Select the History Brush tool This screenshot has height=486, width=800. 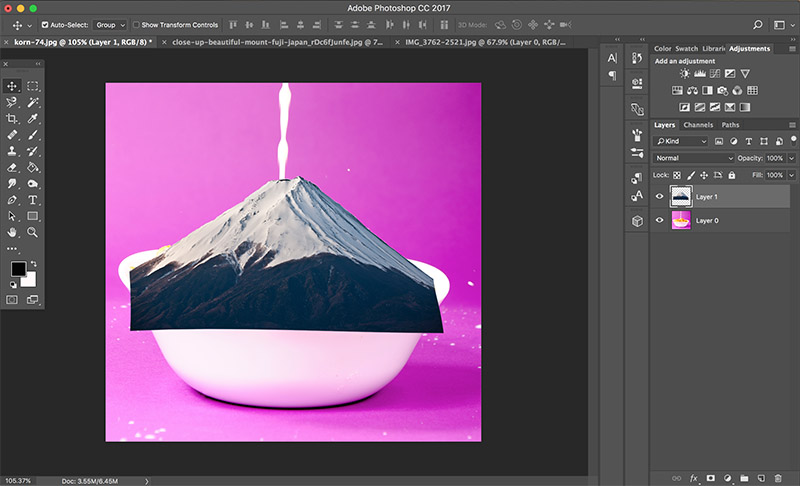[33, 151]
